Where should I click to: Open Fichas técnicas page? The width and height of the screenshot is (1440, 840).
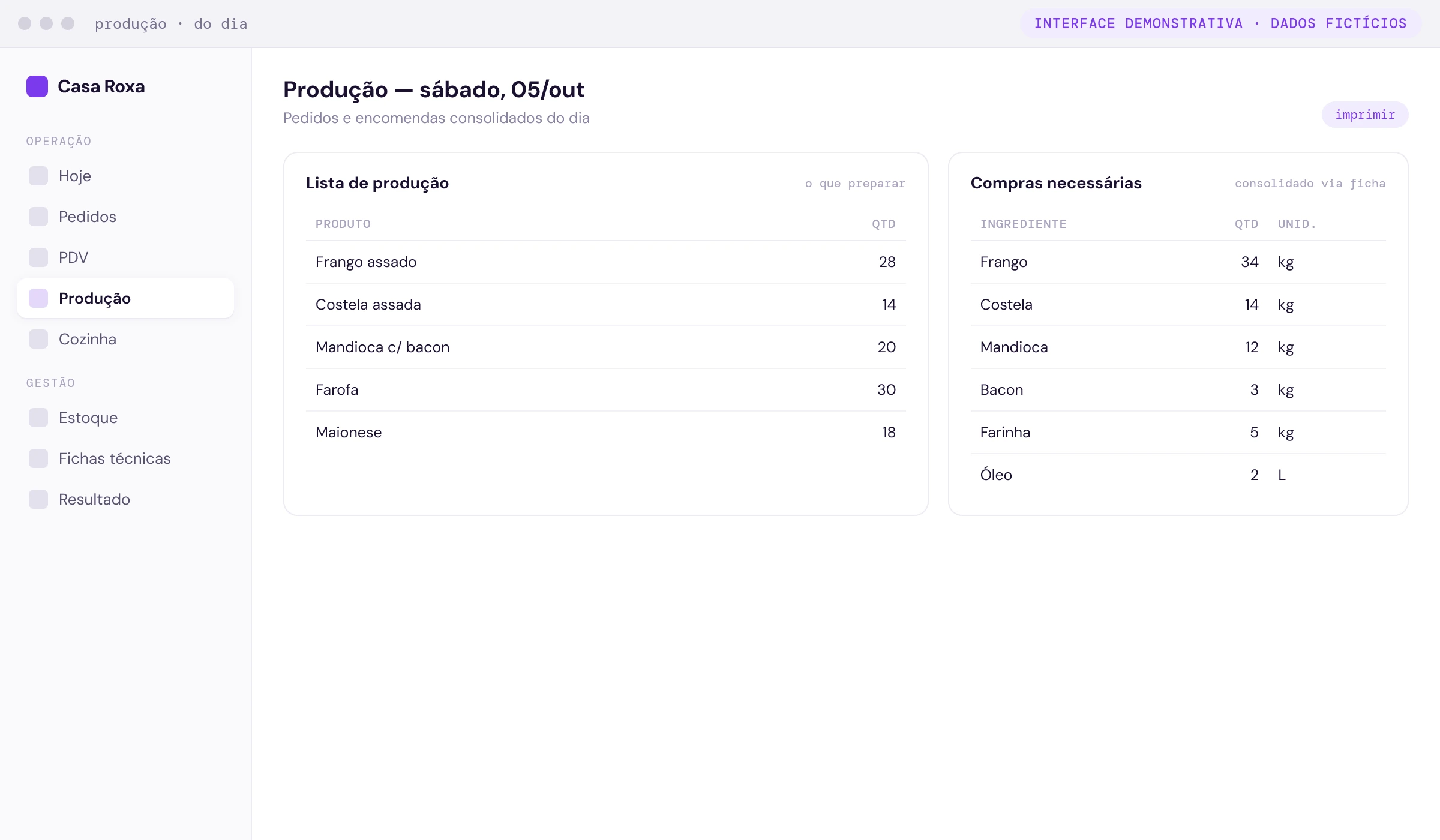125,458
